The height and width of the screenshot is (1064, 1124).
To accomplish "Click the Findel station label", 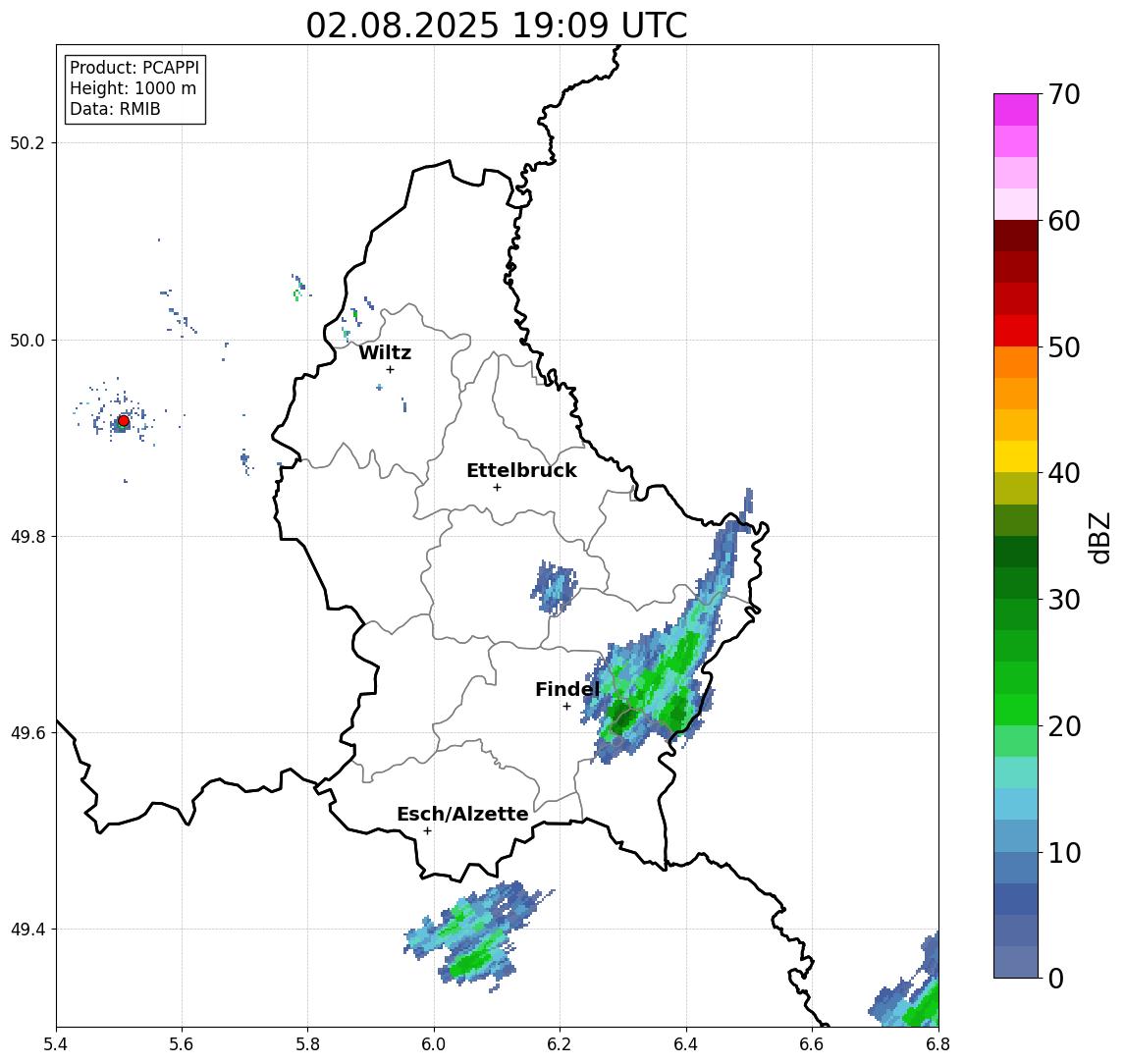I will 567,689.
